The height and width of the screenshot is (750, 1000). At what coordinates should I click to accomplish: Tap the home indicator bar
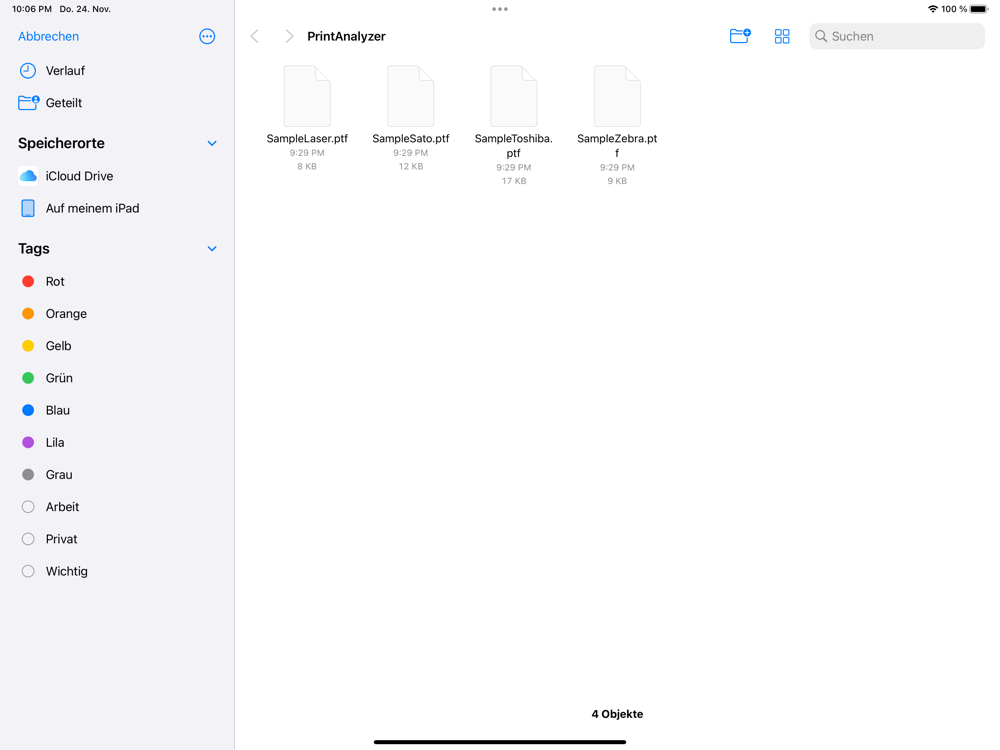coord(499,742)
